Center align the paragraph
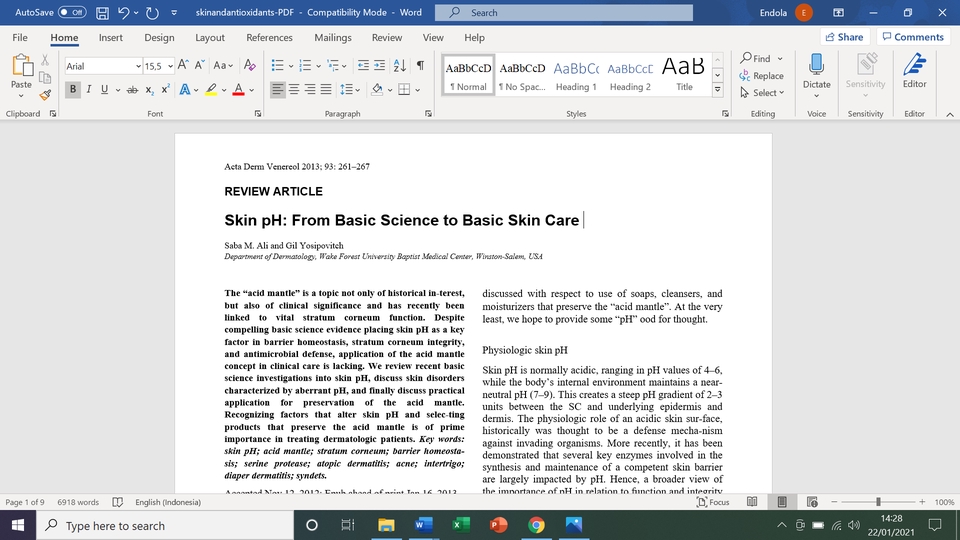Image resolution: width=960 pixels, height=540 pixels. pyautogui.click(x=294, y=89)
